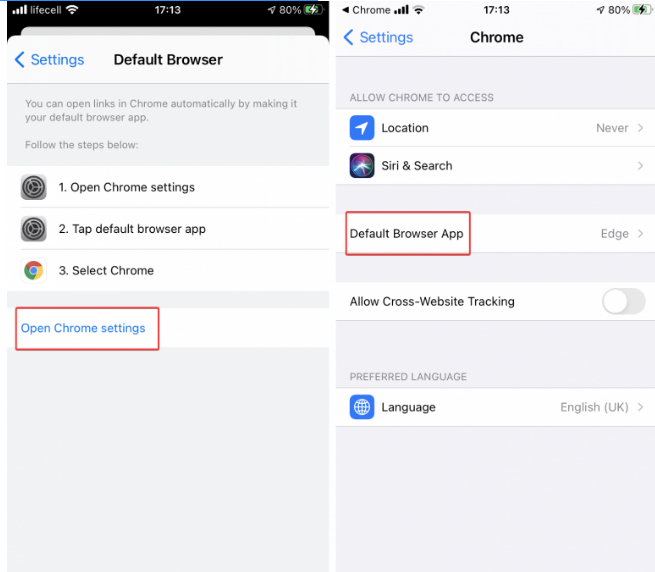Toggle Allow Cross-Website Tracking switch
Screen dimensions: 655x572
pos(624,301)
